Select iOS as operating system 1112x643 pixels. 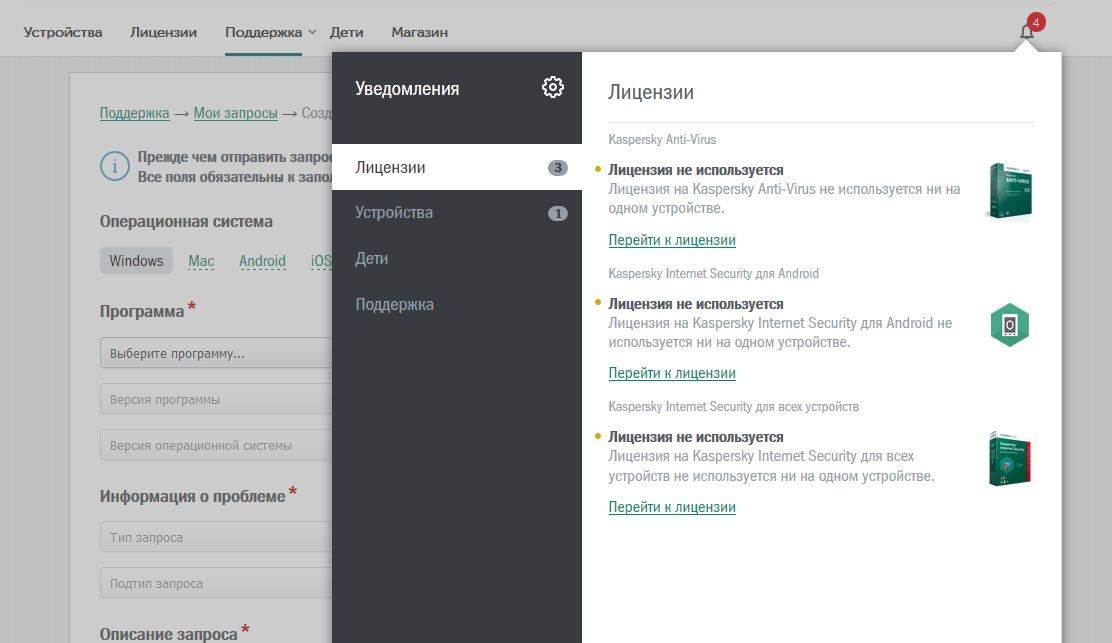coord(321,261)
